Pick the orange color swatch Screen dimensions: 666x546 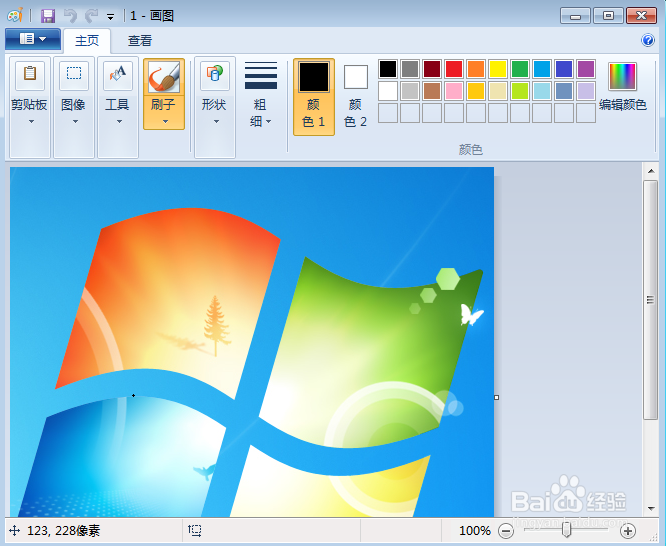(476, 69)
